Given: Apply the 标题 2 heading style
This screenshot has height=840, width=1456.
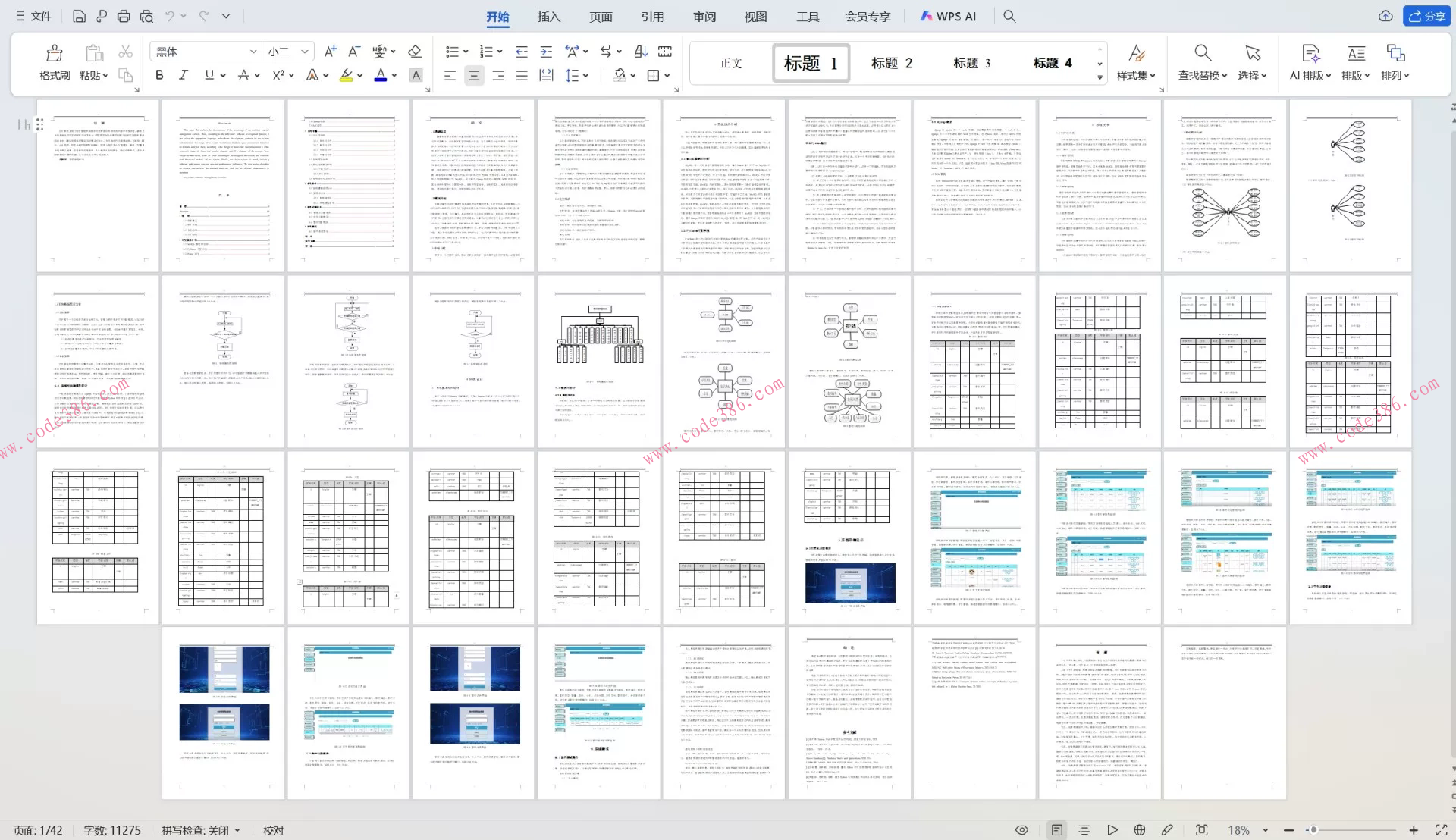Looking at the screenshot, I should [891, 63].
